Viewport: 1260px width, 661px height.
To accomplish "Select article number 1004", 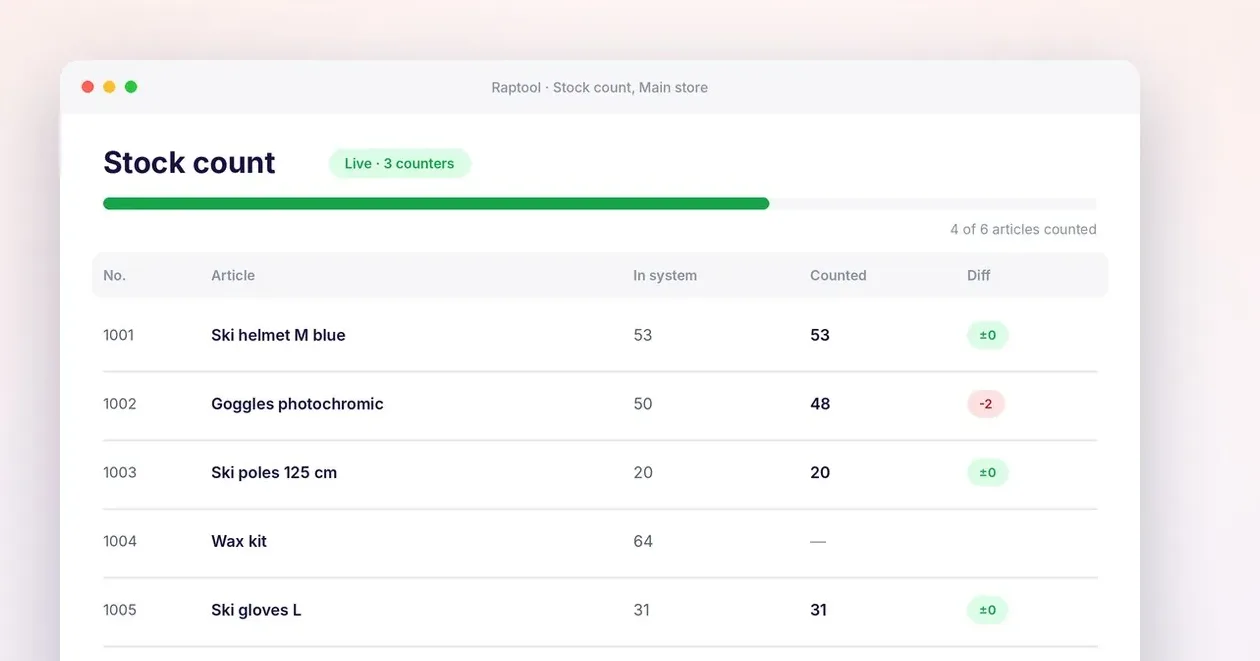I will point(120,541).
